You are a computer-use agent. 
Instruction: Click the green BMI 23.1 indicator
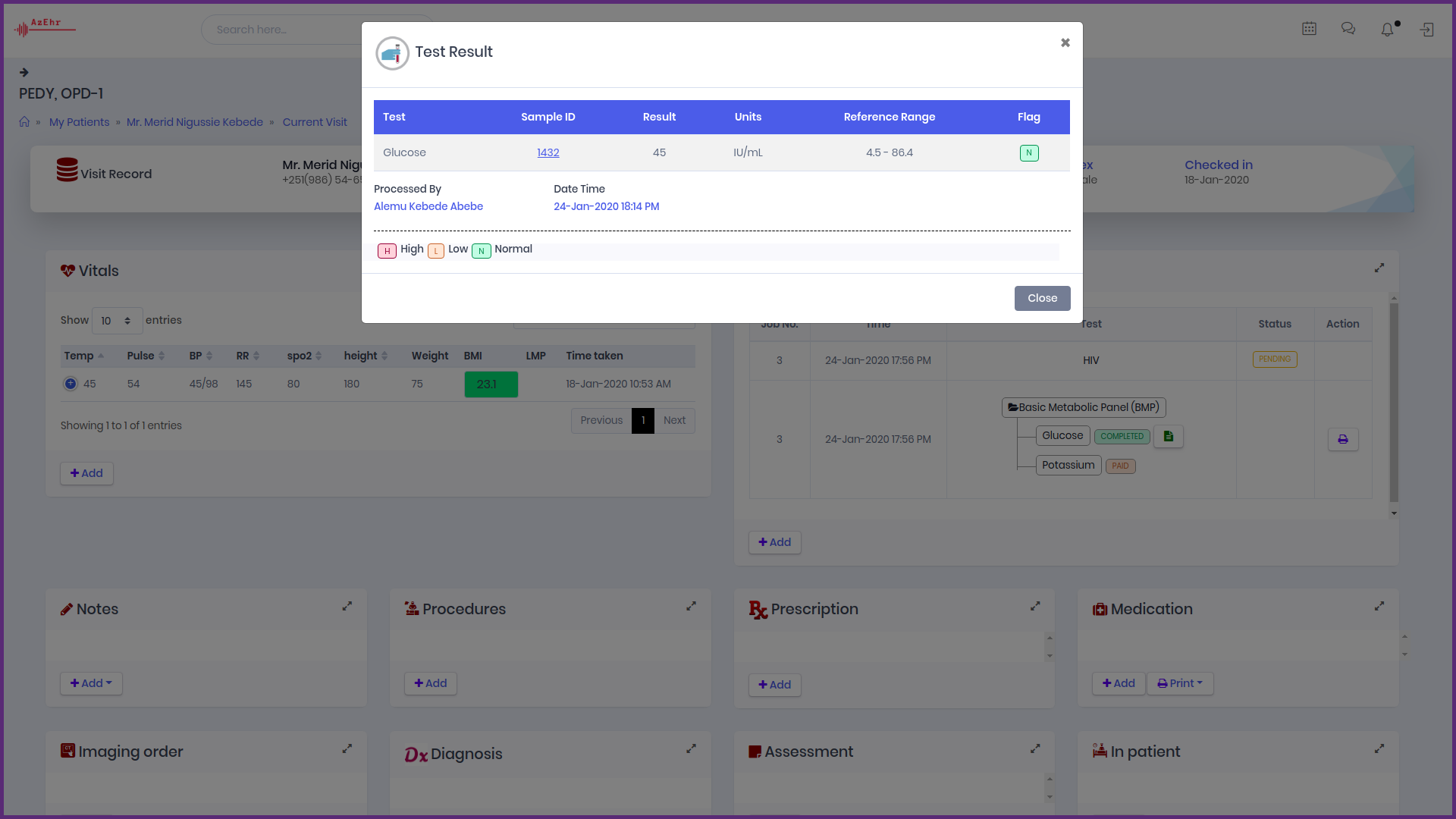[491, 384]
